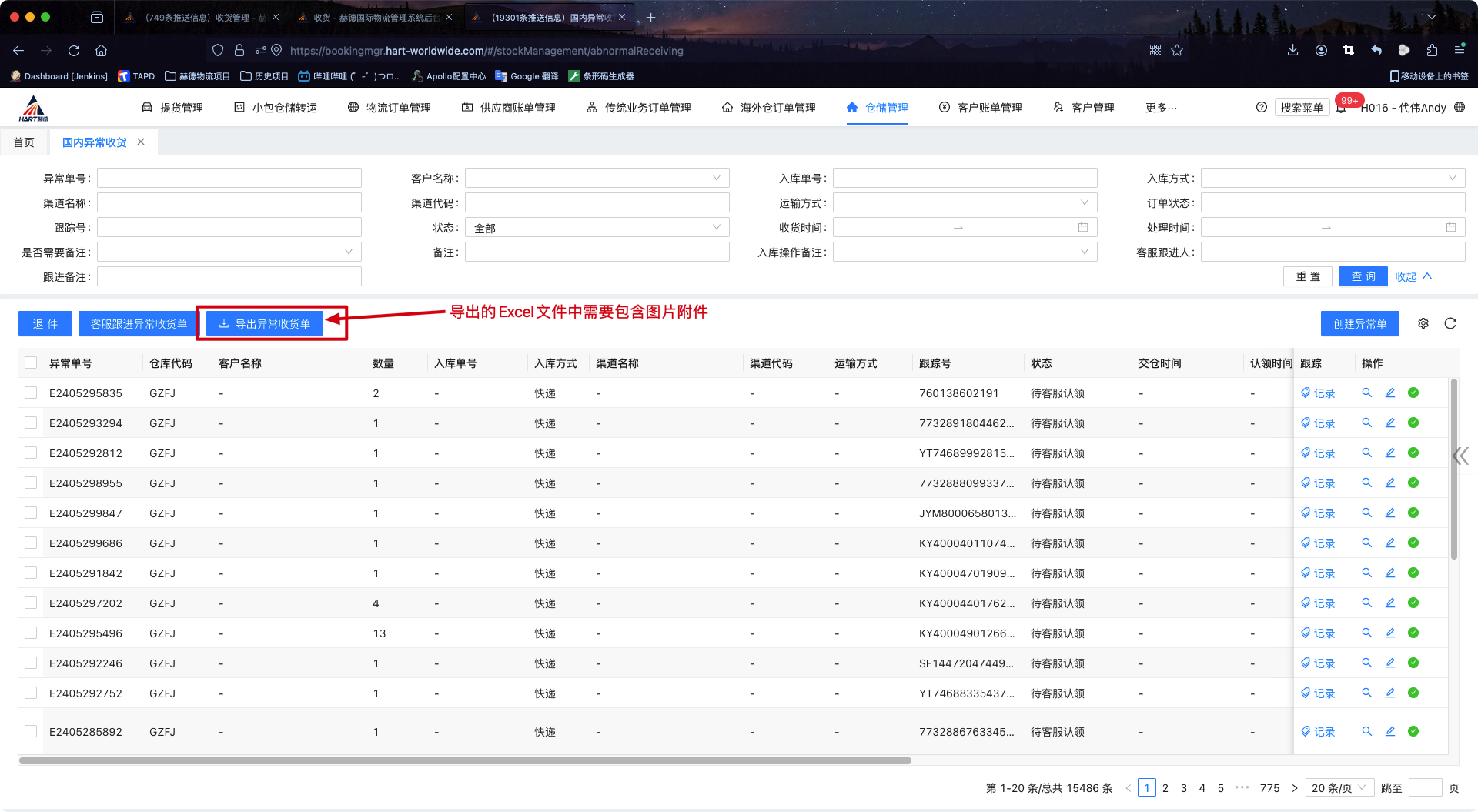This screenshot has width=1478, height=812.
Task: Click the help question mark icon
Action: (x=1262, y=108)
